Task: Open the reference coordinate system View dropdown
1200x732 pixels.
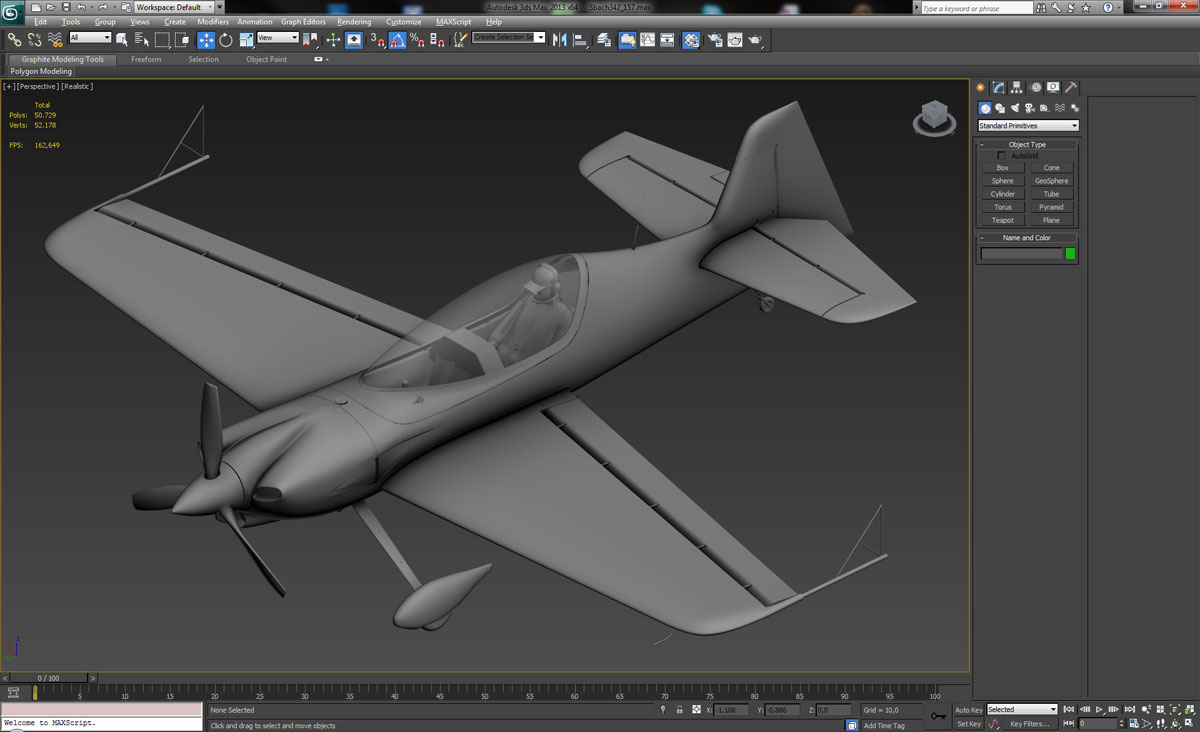Action: tap(277, 38)
